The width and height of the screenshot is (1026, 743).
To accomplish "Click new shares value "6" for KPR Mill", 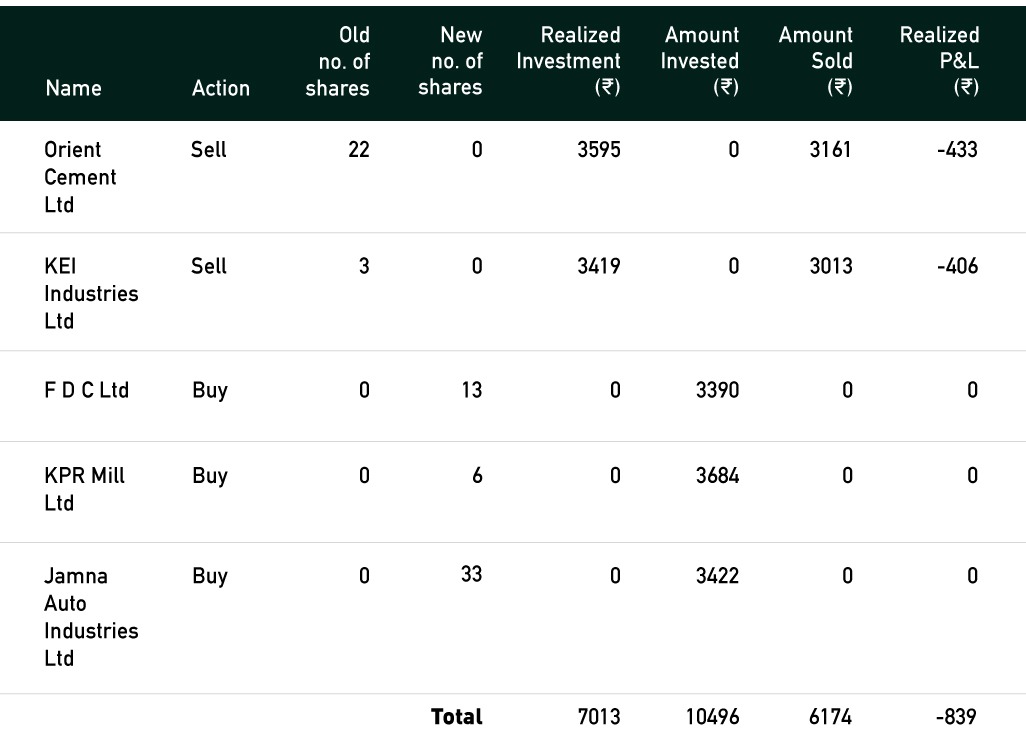I will pyautogui.click(x=477, y=475).
